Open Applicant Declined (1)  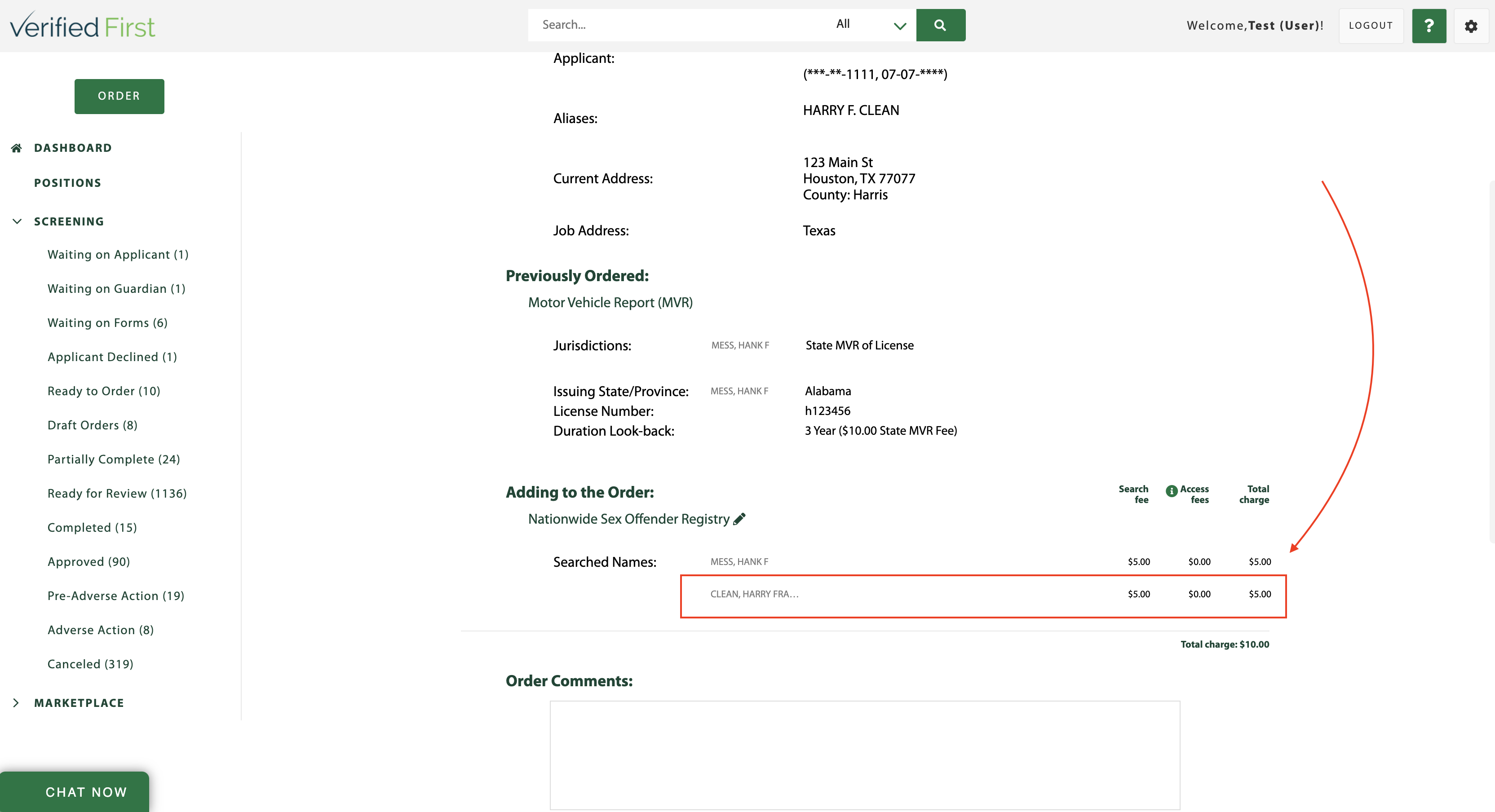(112, 357)
